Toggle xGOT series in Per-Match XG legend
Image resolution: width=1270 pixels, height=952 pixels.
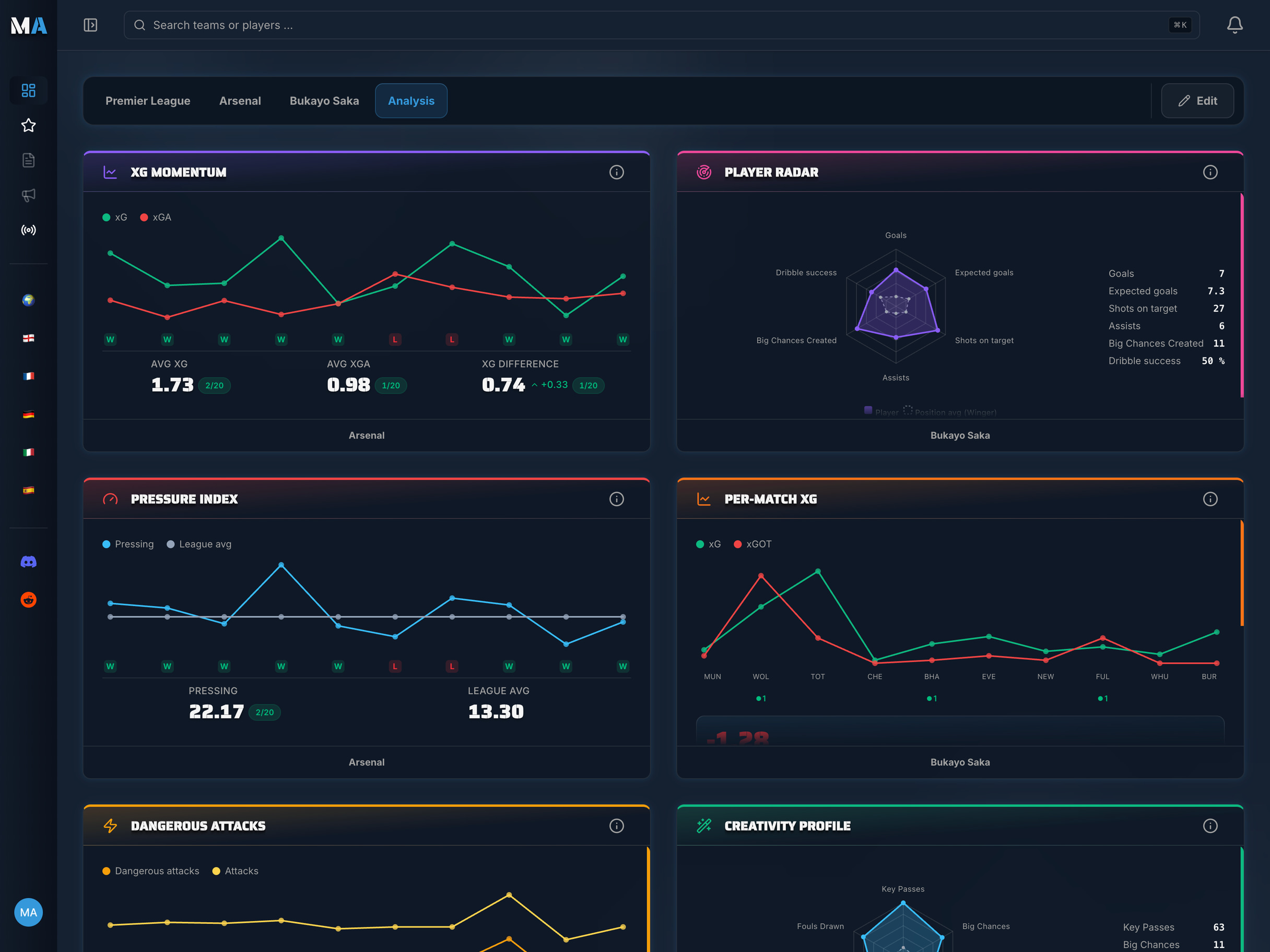(x=752, y=544)
